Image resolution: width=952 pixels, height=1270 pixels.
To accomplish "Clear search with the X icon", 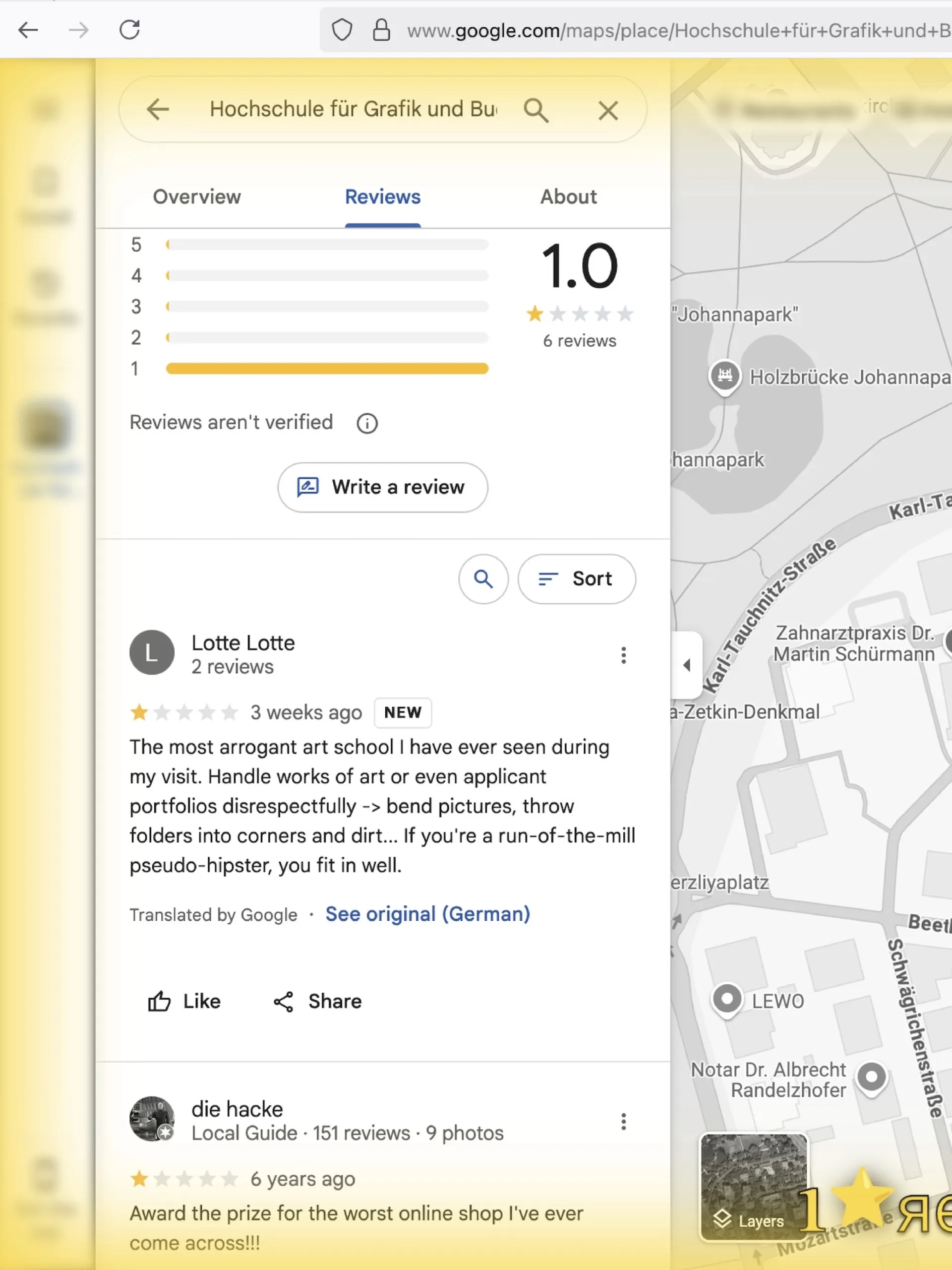I will coord(608,110).
